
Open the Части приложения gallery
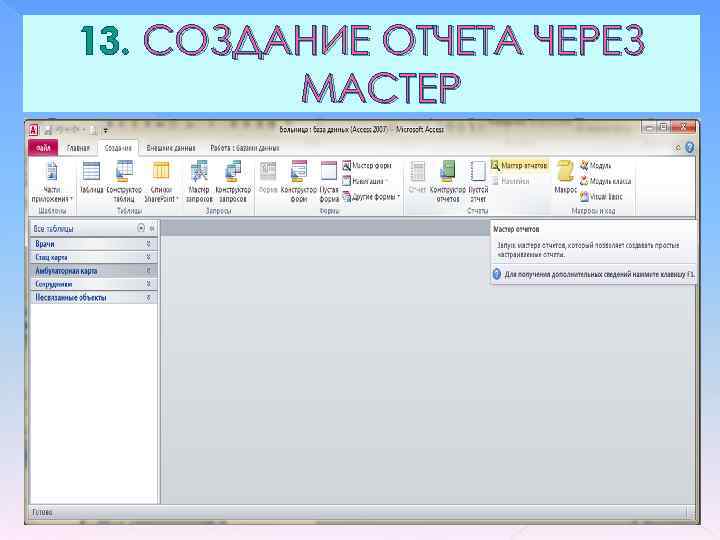[x=52, y=182]
